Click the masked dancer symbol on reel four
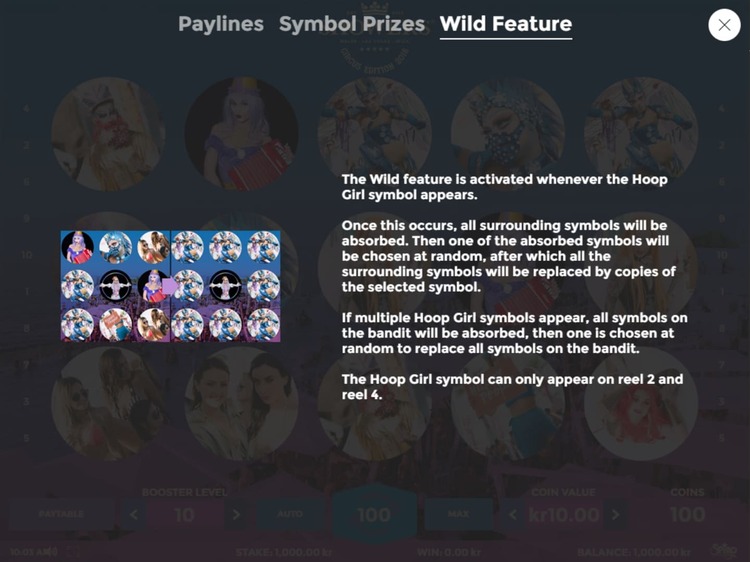The image size is (750, 562). coord(508,134)
